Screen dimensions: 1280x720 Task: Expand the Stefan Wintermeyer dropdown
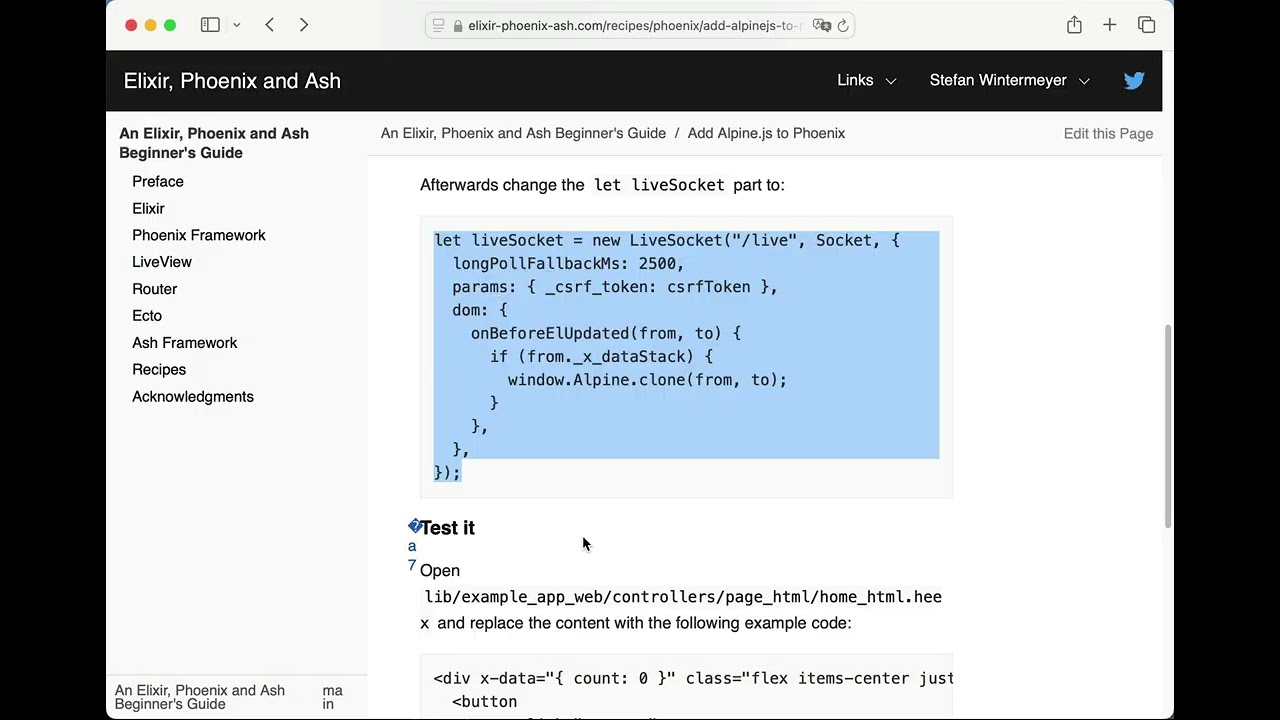1009,81
